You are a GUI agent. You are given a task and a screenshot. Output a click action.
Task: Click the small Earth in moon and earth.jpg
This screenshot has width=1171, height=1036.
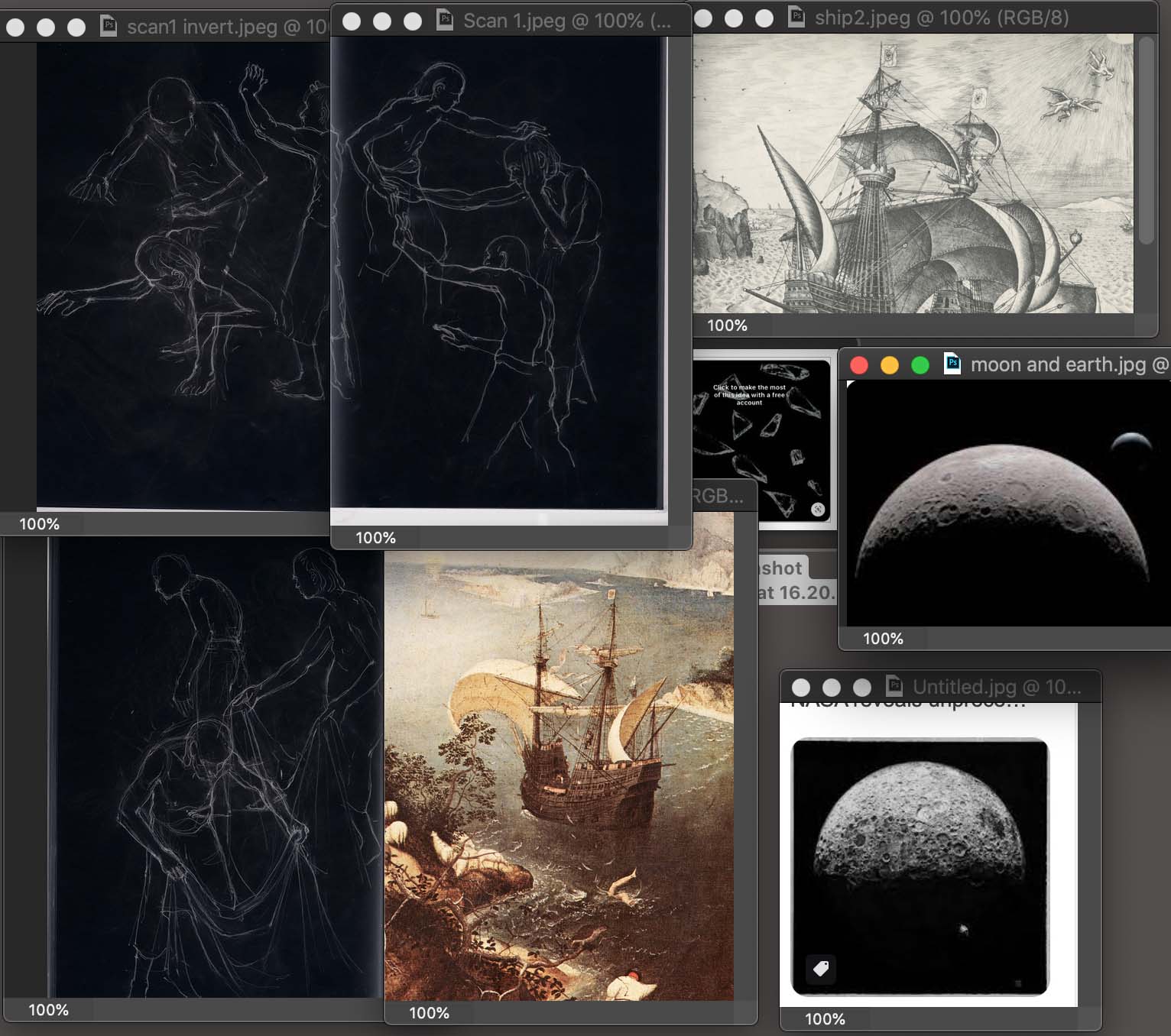pos(1130,442)
